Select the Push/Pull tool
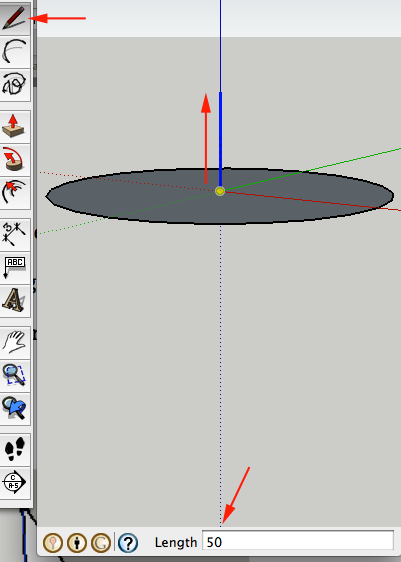This screenshot has height=562, width=401. click(x=14, y=127)
